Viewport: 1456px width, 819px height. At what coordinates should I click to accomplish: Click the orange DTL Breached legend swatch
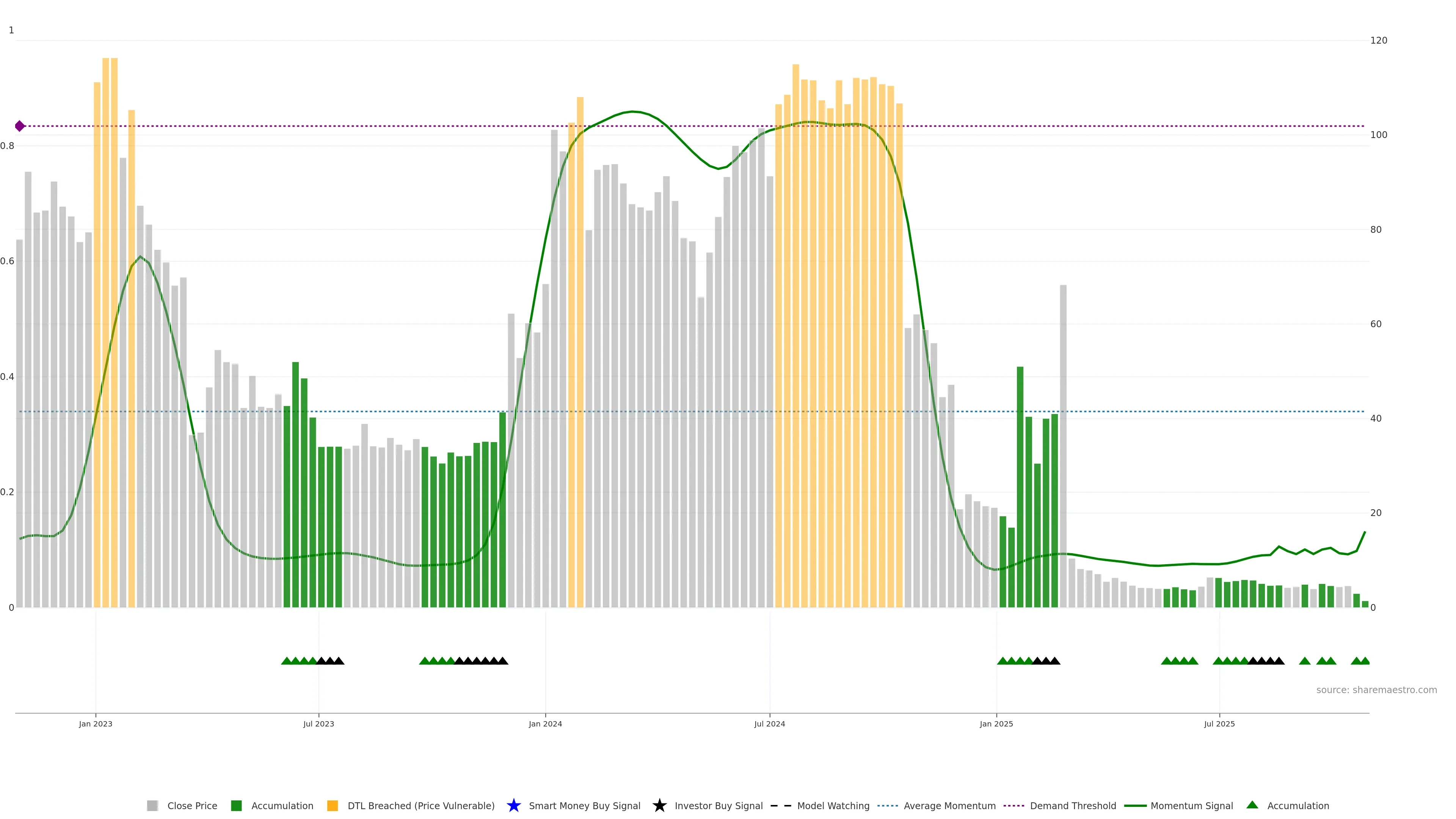333,805
